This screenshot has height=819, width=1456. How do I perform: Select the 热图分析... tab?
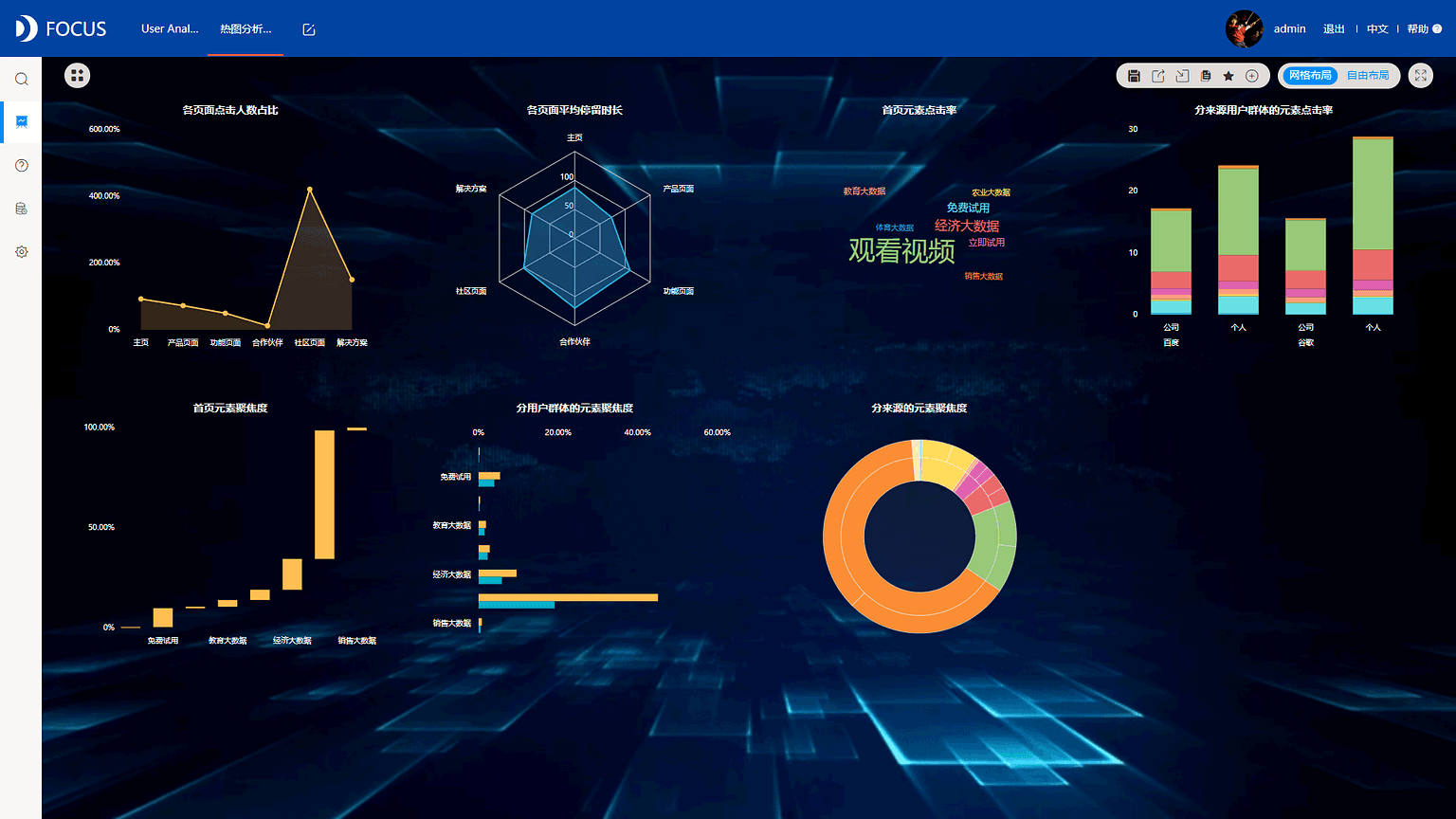tap(246, 28)
